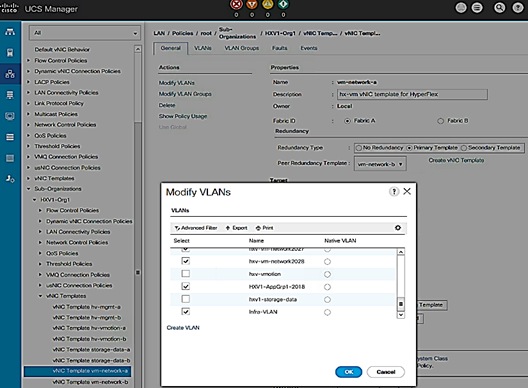Click the minor faults yellow icon
This screenshot has height=388, width=528.
[267, 5]
